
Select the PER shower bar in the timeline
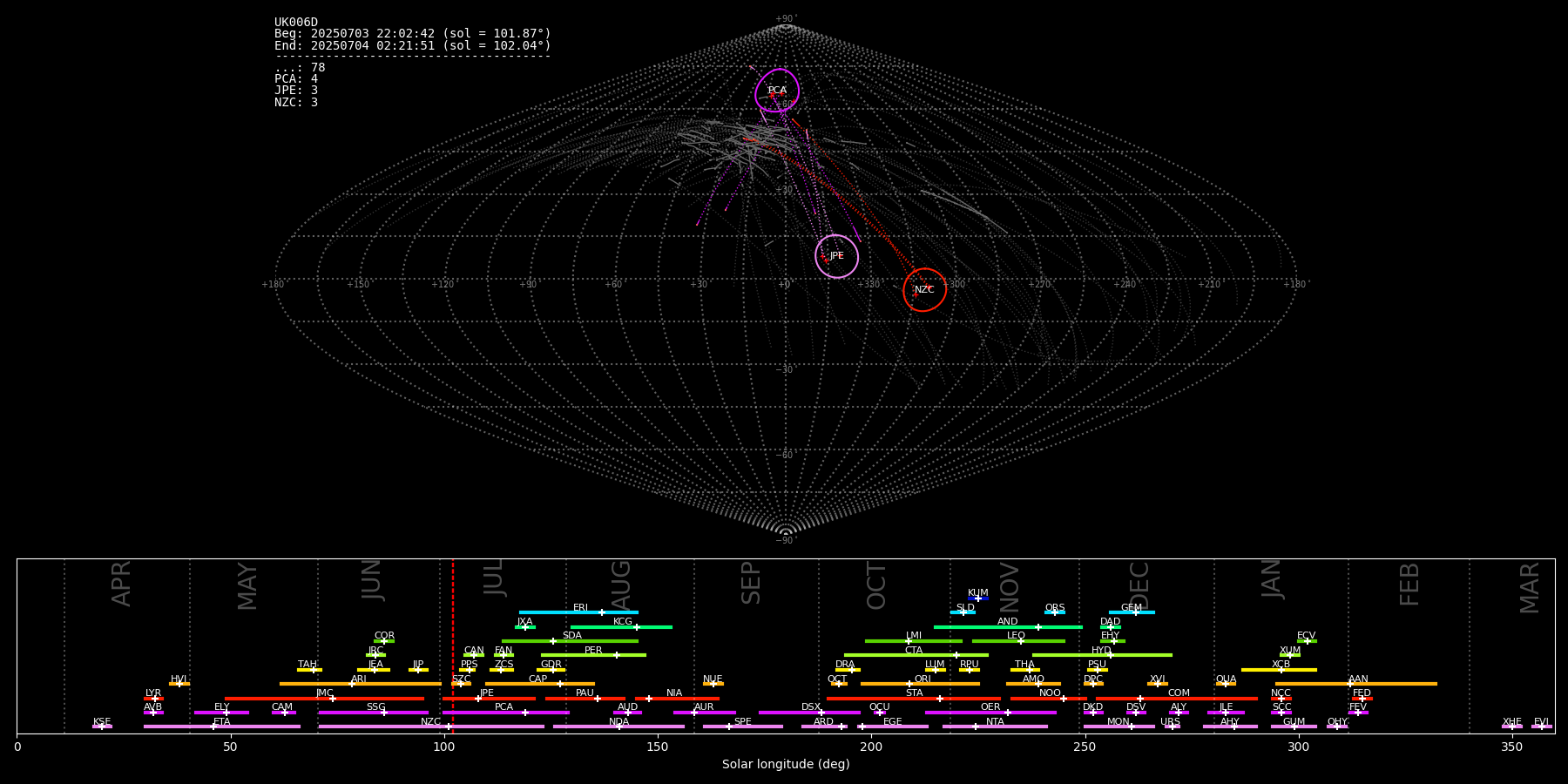click(x=593, y=655)
